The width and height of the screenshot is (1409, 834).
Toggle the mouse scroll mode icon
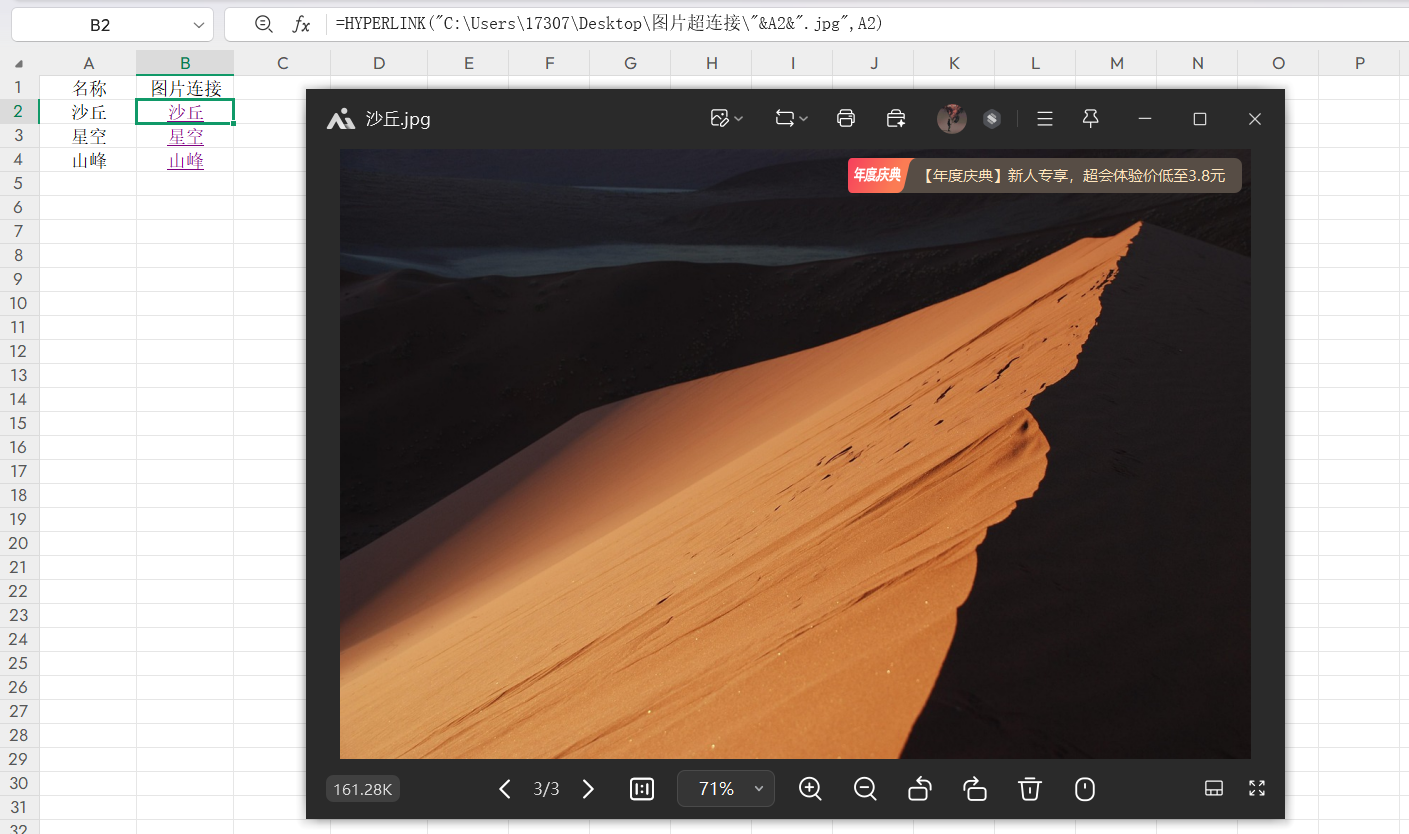(1085, 789)
